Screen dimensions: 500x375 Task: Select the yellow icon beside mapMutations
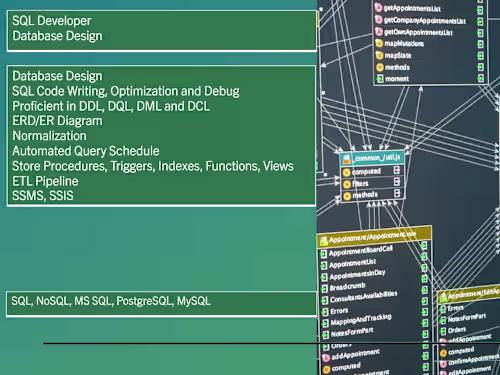pos(379,43)
